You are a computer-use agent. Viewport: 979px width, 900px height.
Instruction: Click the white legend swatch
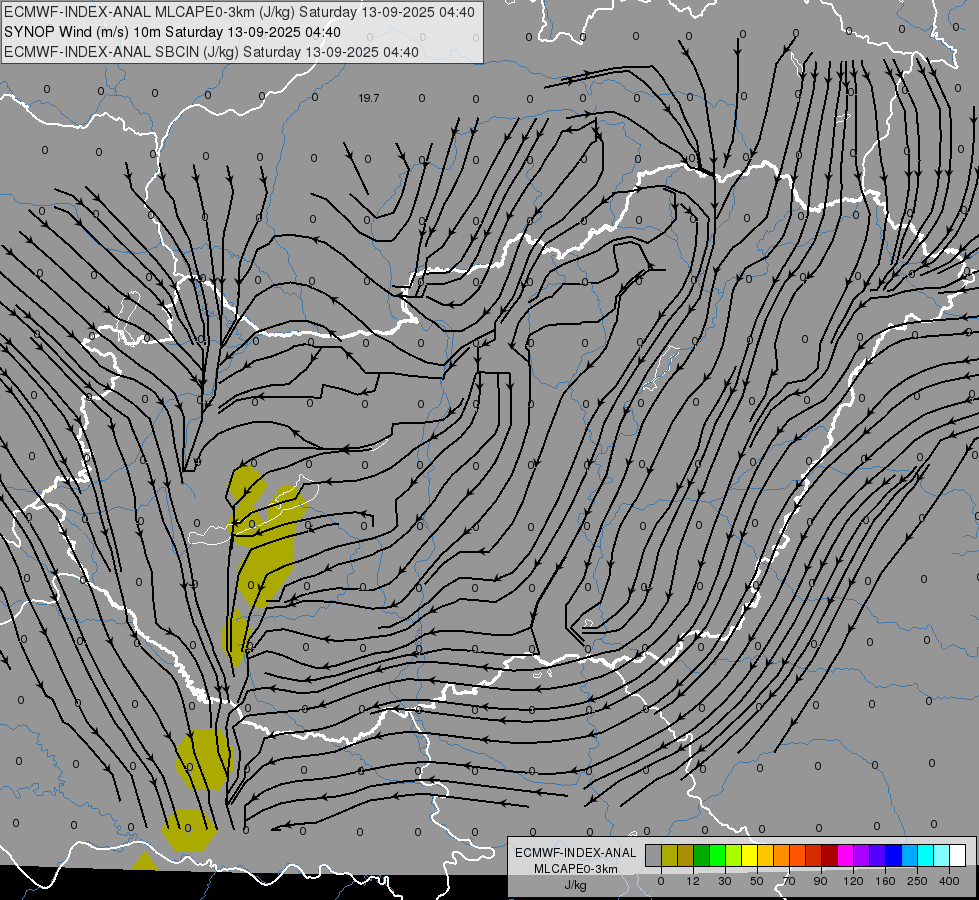coord(958,855)
